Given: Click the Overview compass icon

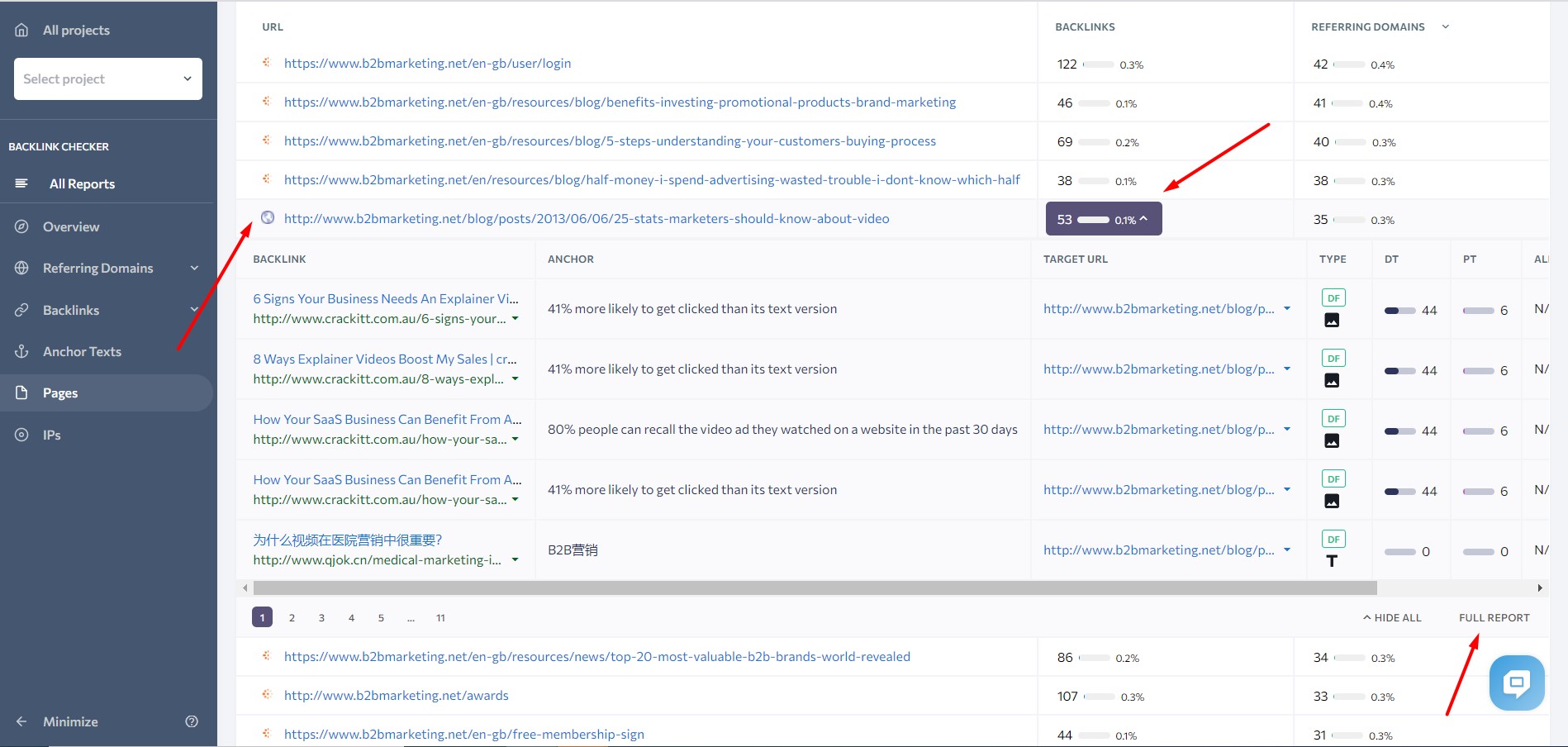Looking at the screenshot, I should tap(21, 226).
